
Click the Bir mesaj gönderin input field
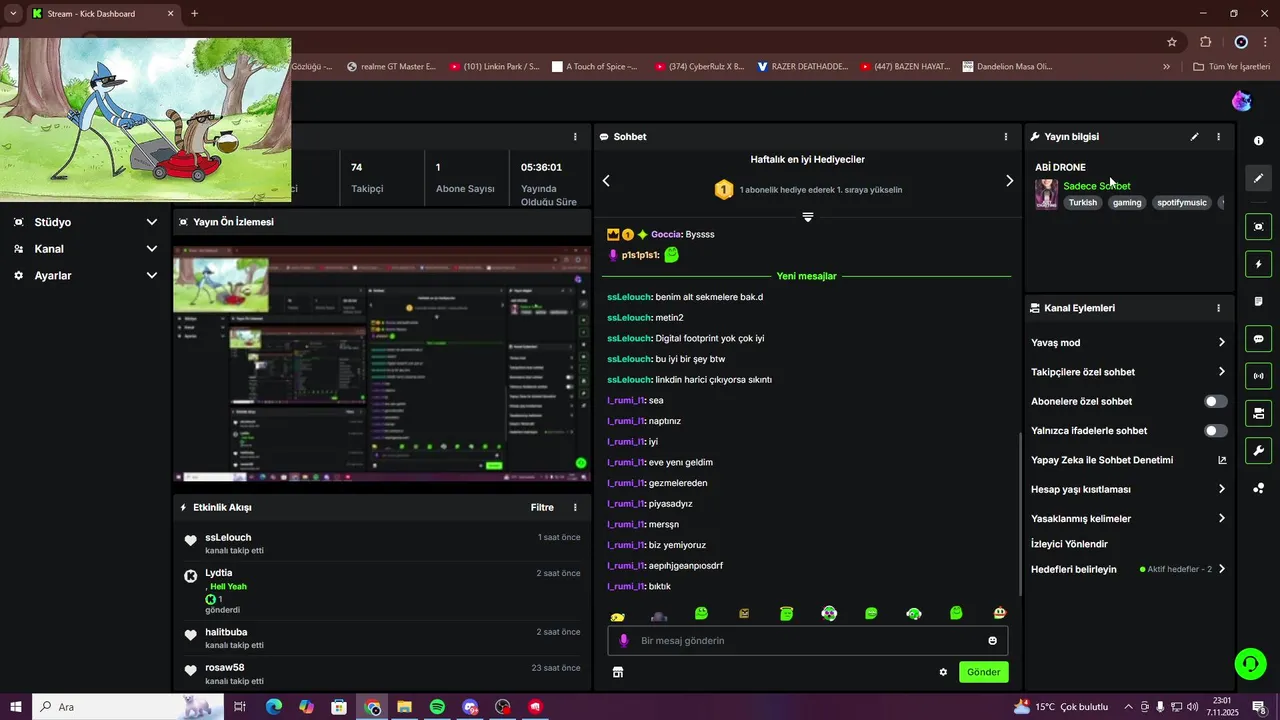[808, 641]
